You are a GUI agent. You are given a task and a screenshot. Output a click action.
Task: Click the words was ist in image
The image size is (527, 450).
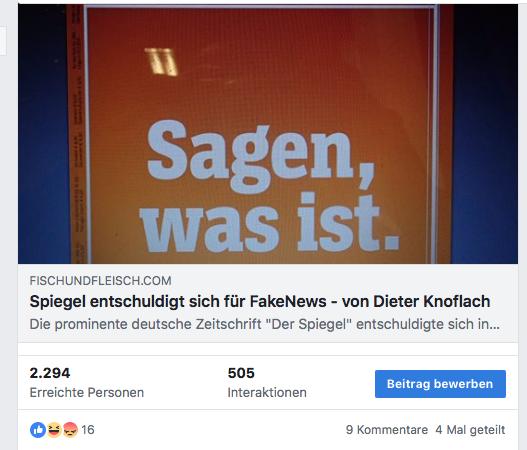click(269, 223)
